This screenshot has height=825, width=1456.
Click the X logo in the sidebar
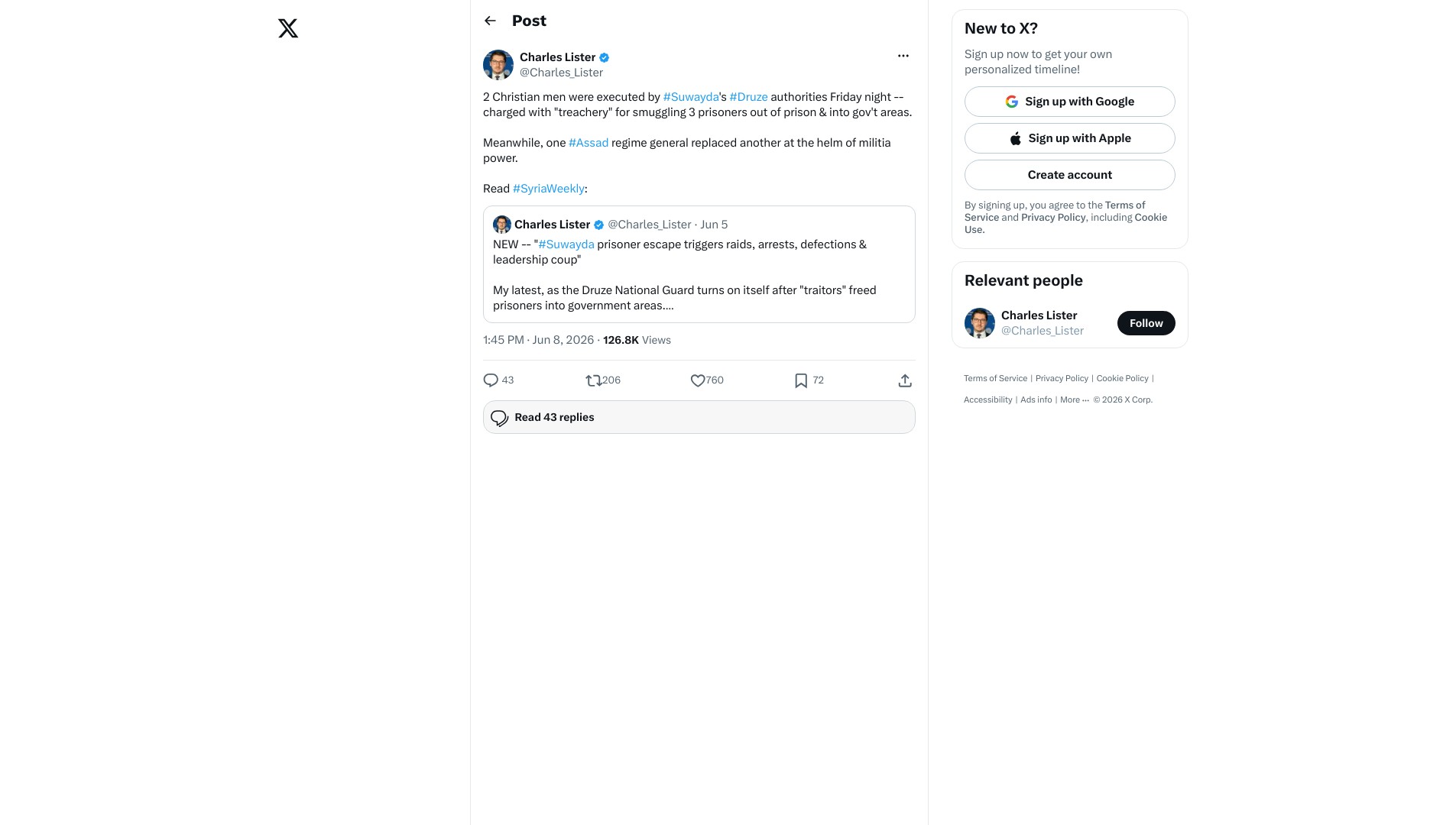tap(288, 28)
